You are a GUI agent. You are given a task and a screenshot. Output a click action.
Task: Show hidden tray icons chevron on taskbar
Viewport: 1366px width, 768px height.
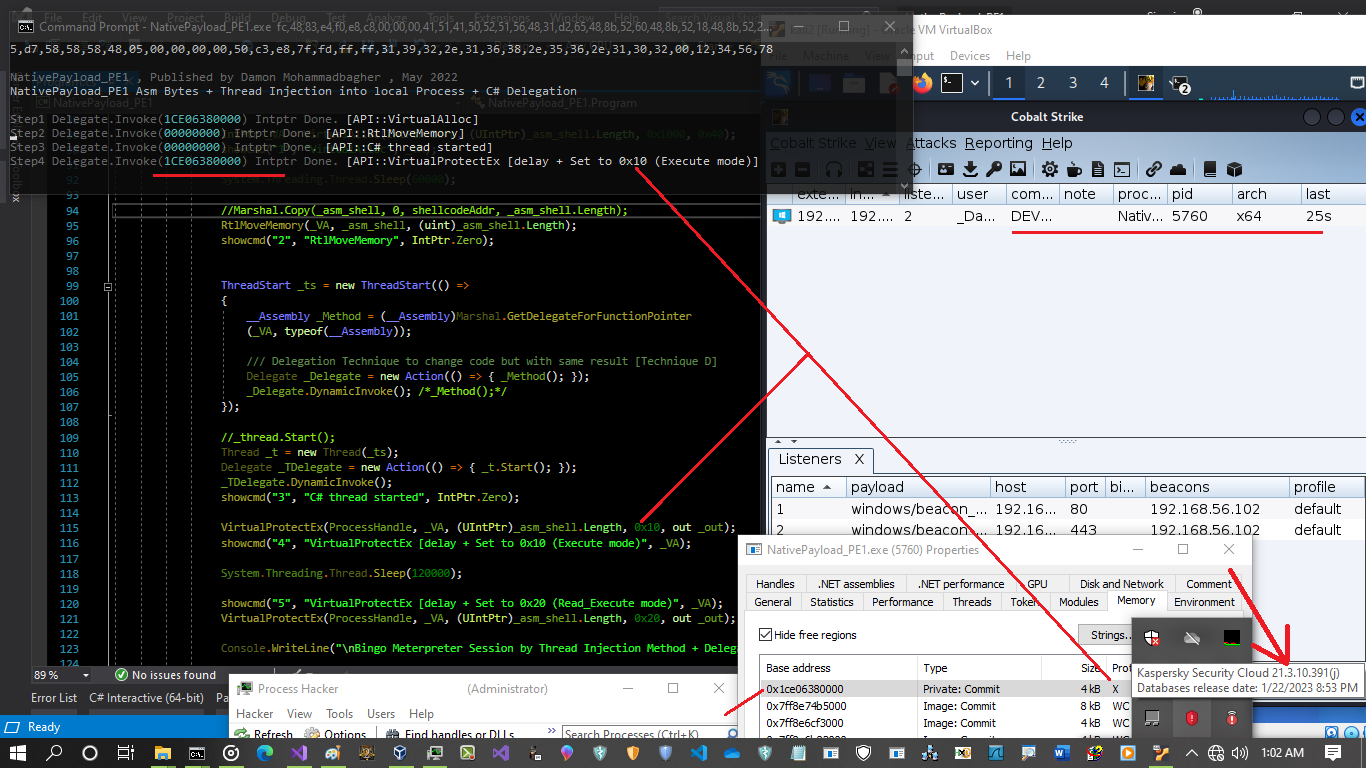tap(1191, 753)
